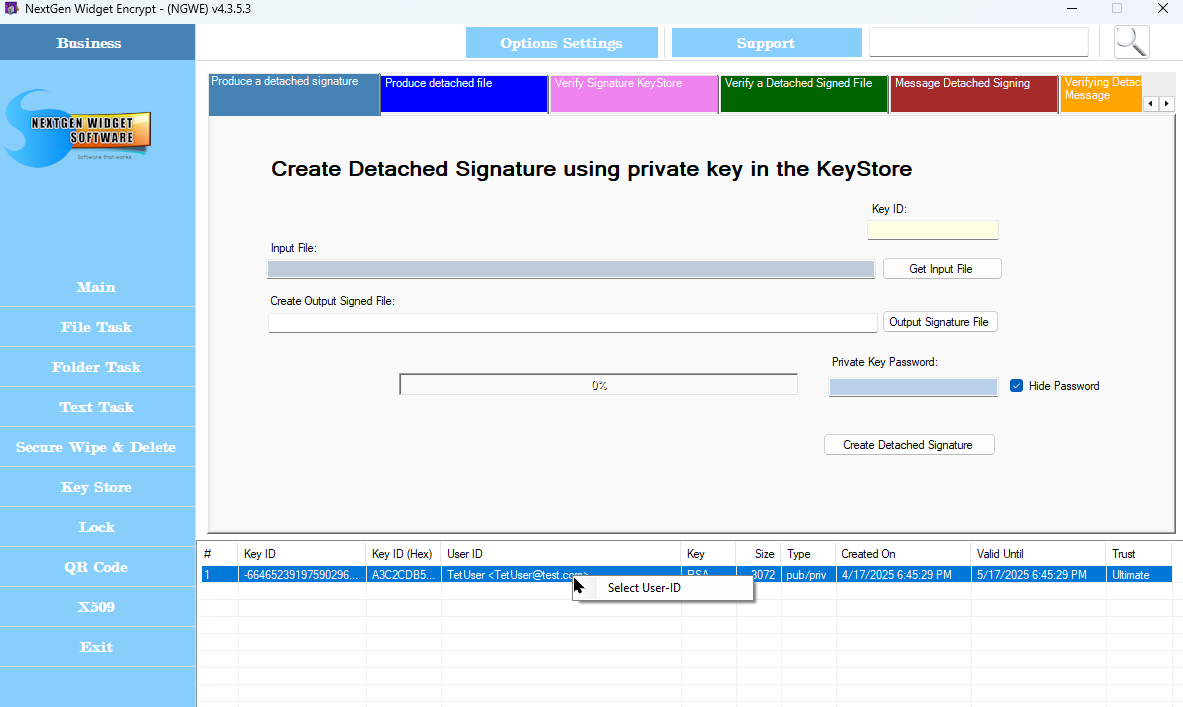Click the pub/priv type cell

pyautogui.click(x=807, y=575)
